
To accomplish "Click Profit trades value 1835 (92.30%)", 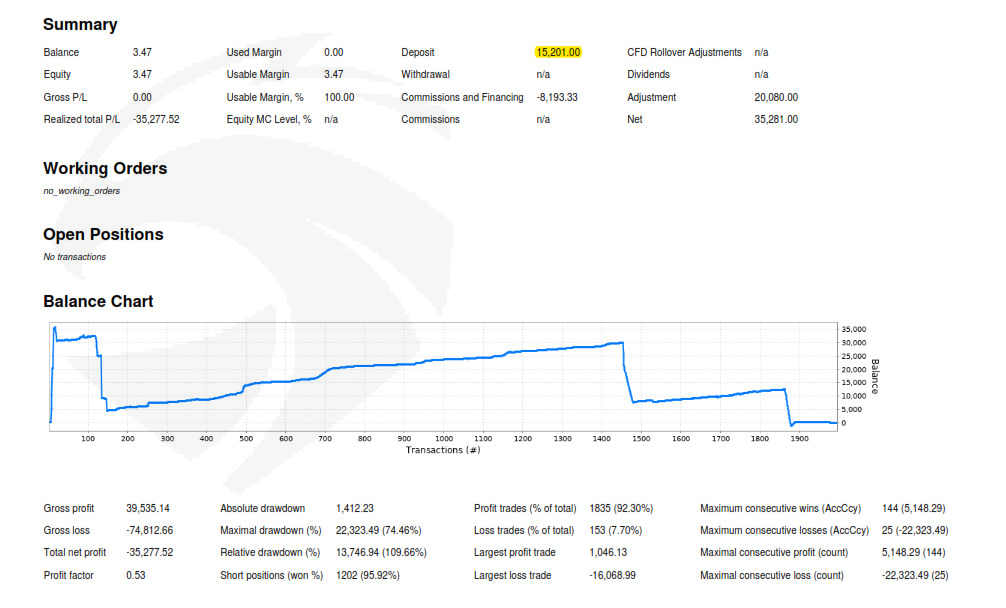I will pos(621,509).
